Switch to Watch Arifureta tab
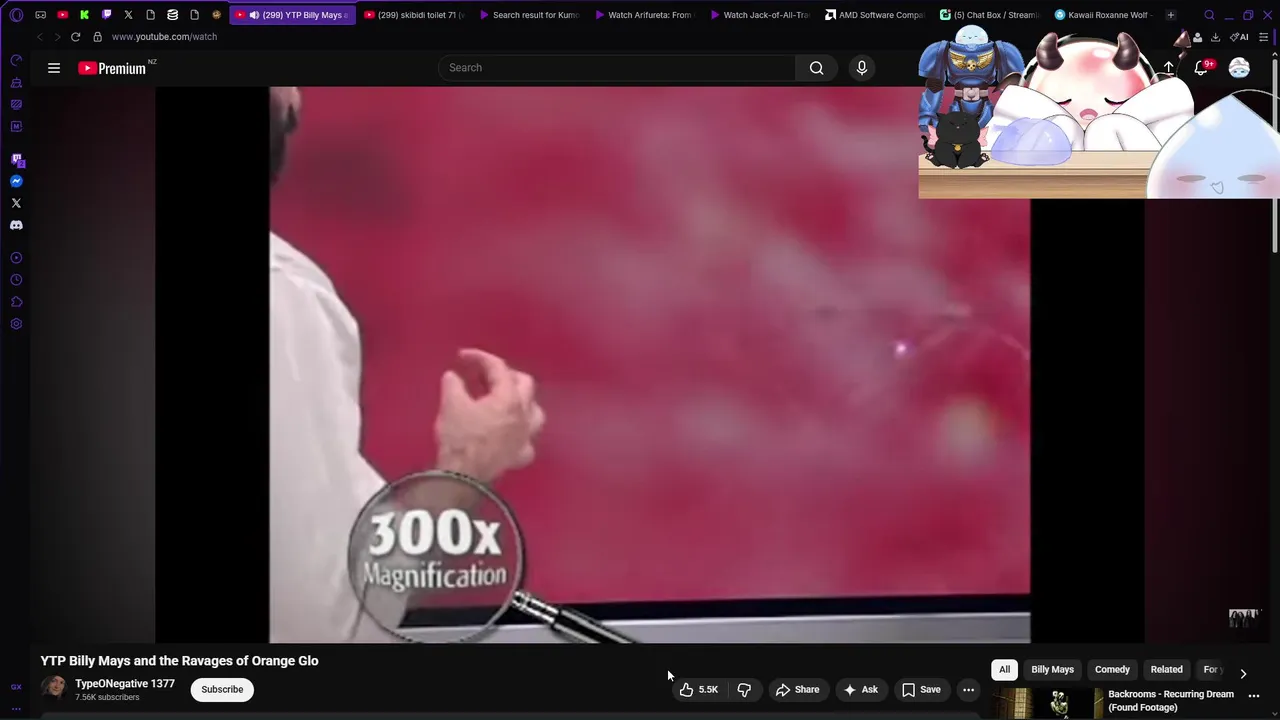This screenshot has width=1280, height=720. click(644, 15)
